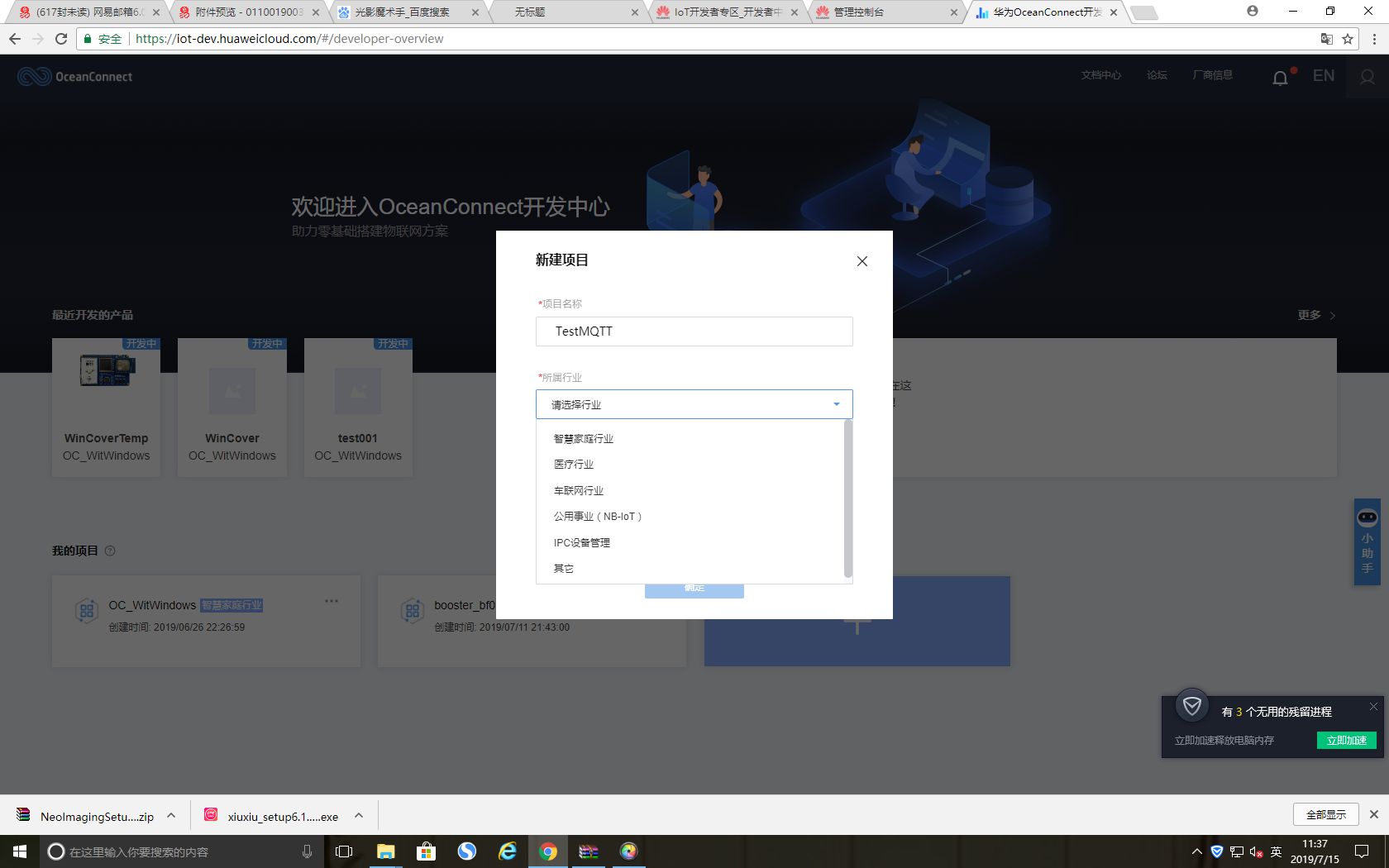The image size is (1389, 868).
Task: Click the shield icon in popup
Action: point(1192,706)
